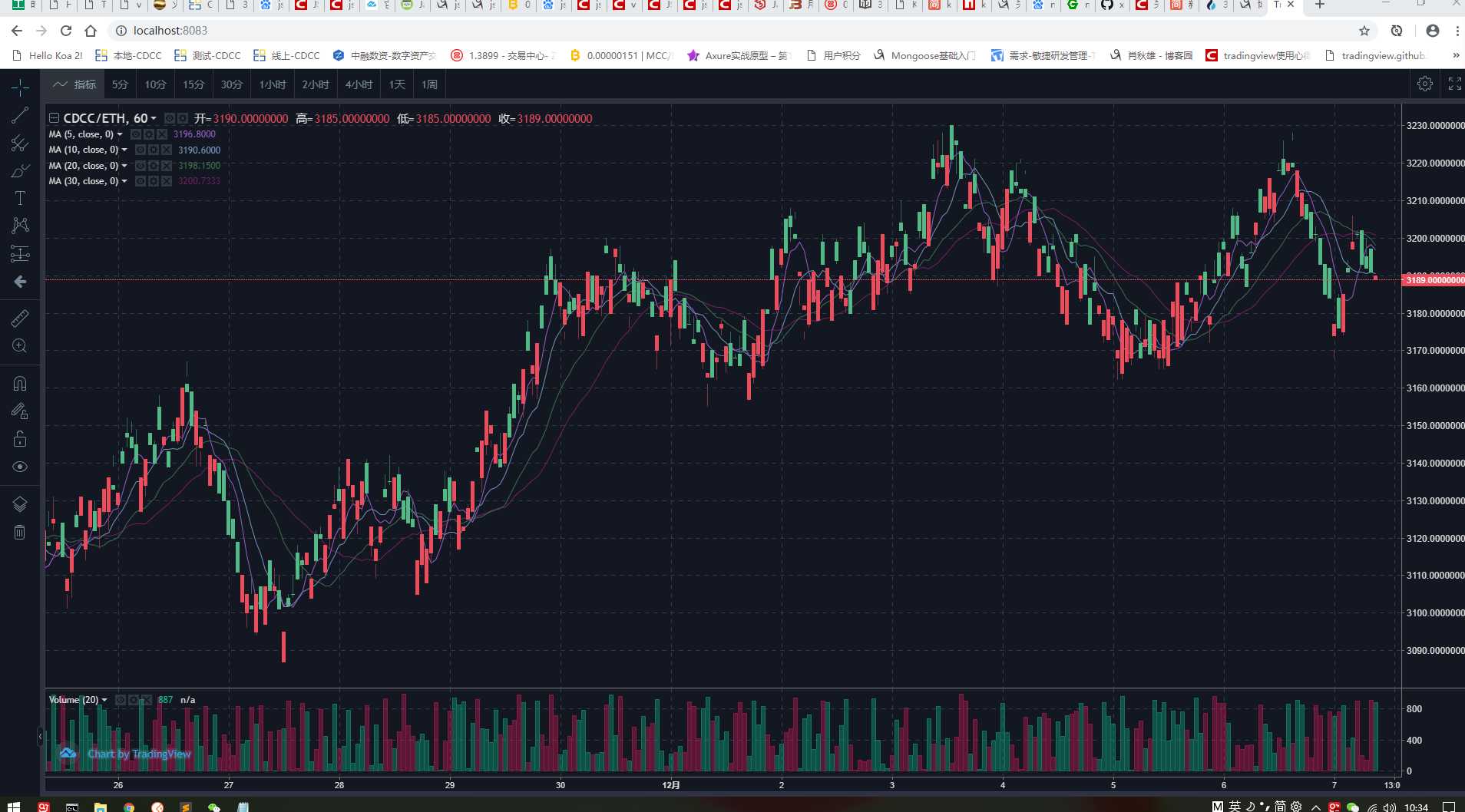Open MA 20 format settings
The image size is (1465, 812).
[x=154, y=166]
